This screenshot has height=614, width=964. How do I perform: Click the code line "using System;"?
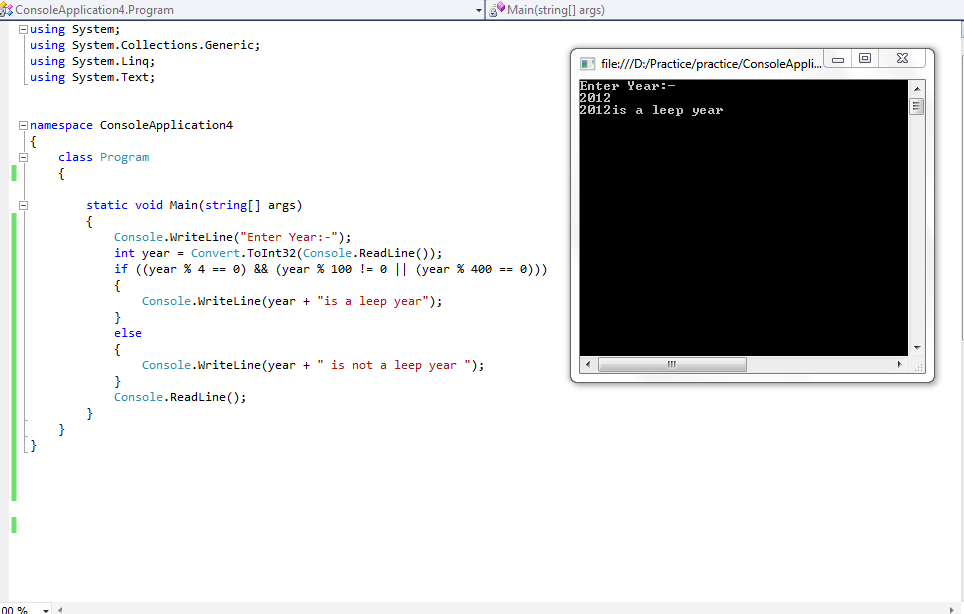tap(75, 29)
